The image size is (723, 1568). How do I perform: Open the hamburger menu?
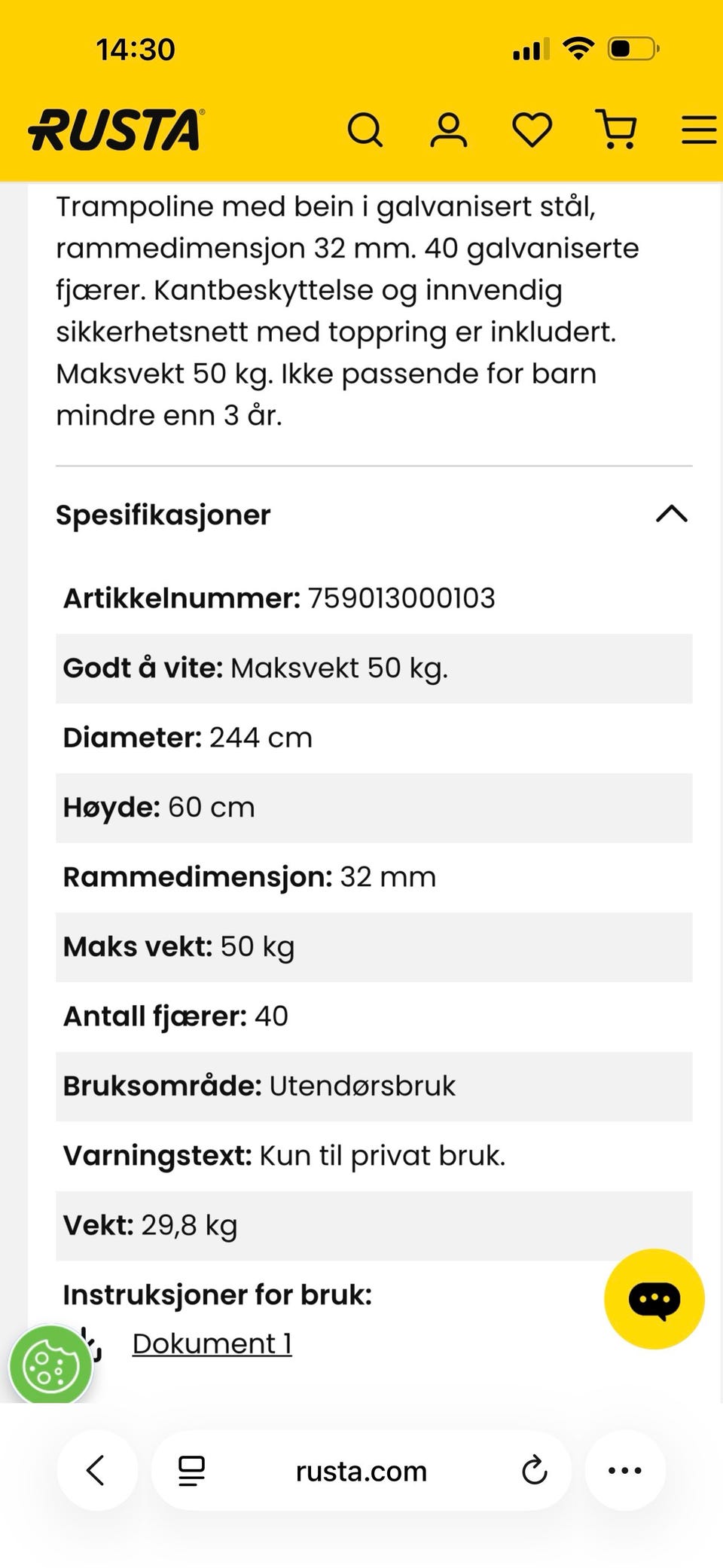[700, 130]
